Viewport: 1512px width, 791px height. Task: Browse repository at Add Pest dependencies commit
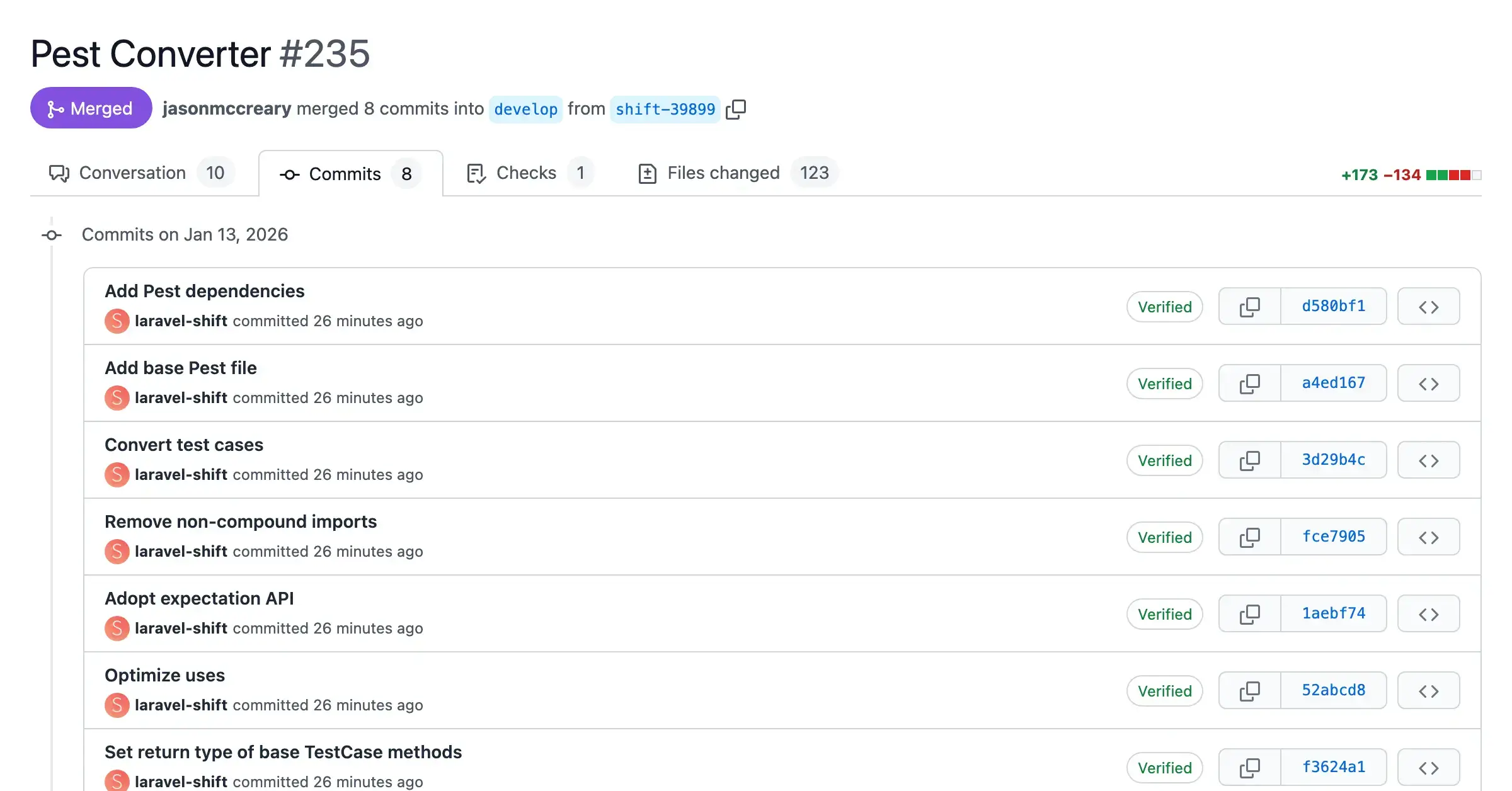click(x=1428, y=307)
